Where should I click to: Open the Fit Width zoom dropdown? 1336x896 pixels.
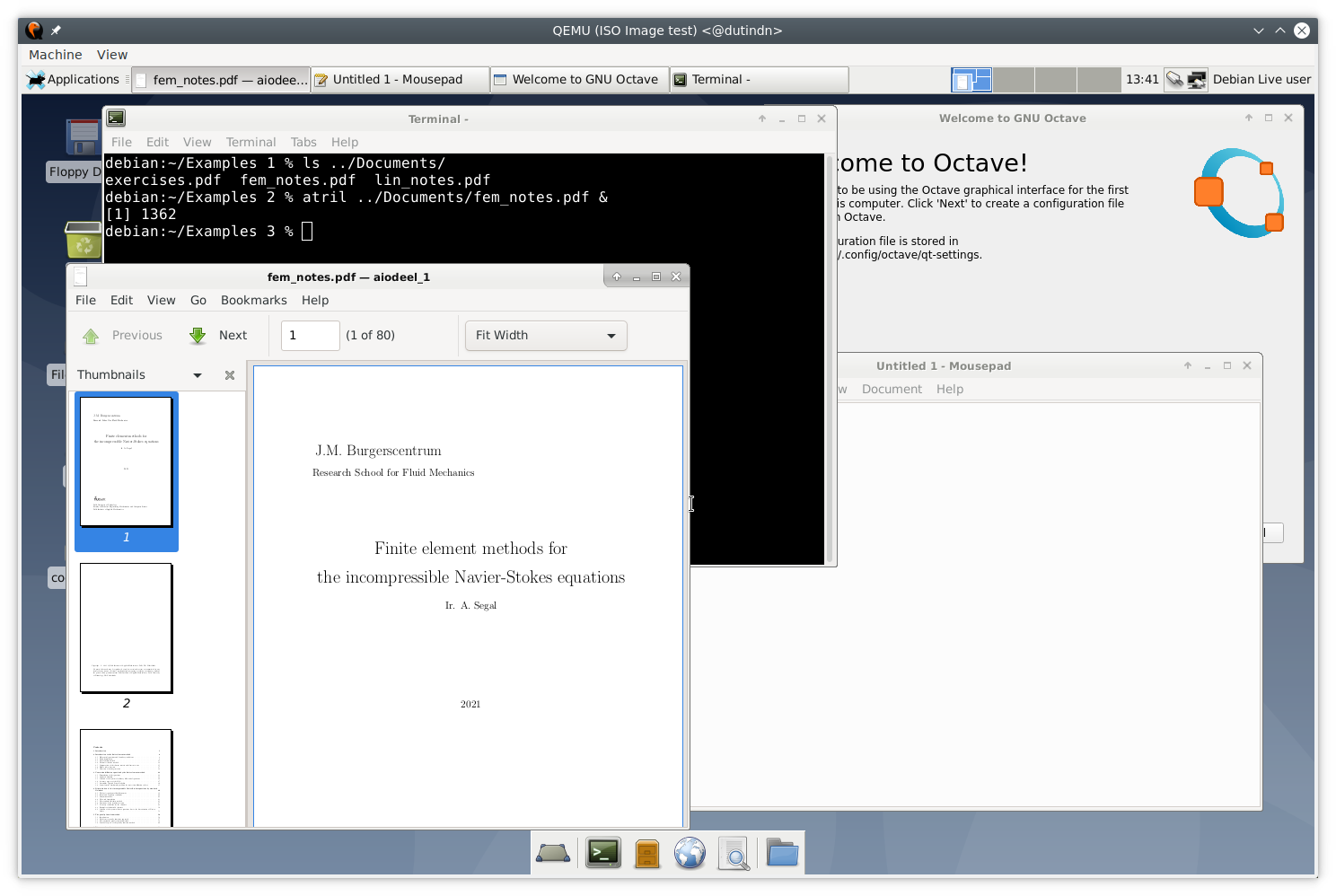(545, 336)
